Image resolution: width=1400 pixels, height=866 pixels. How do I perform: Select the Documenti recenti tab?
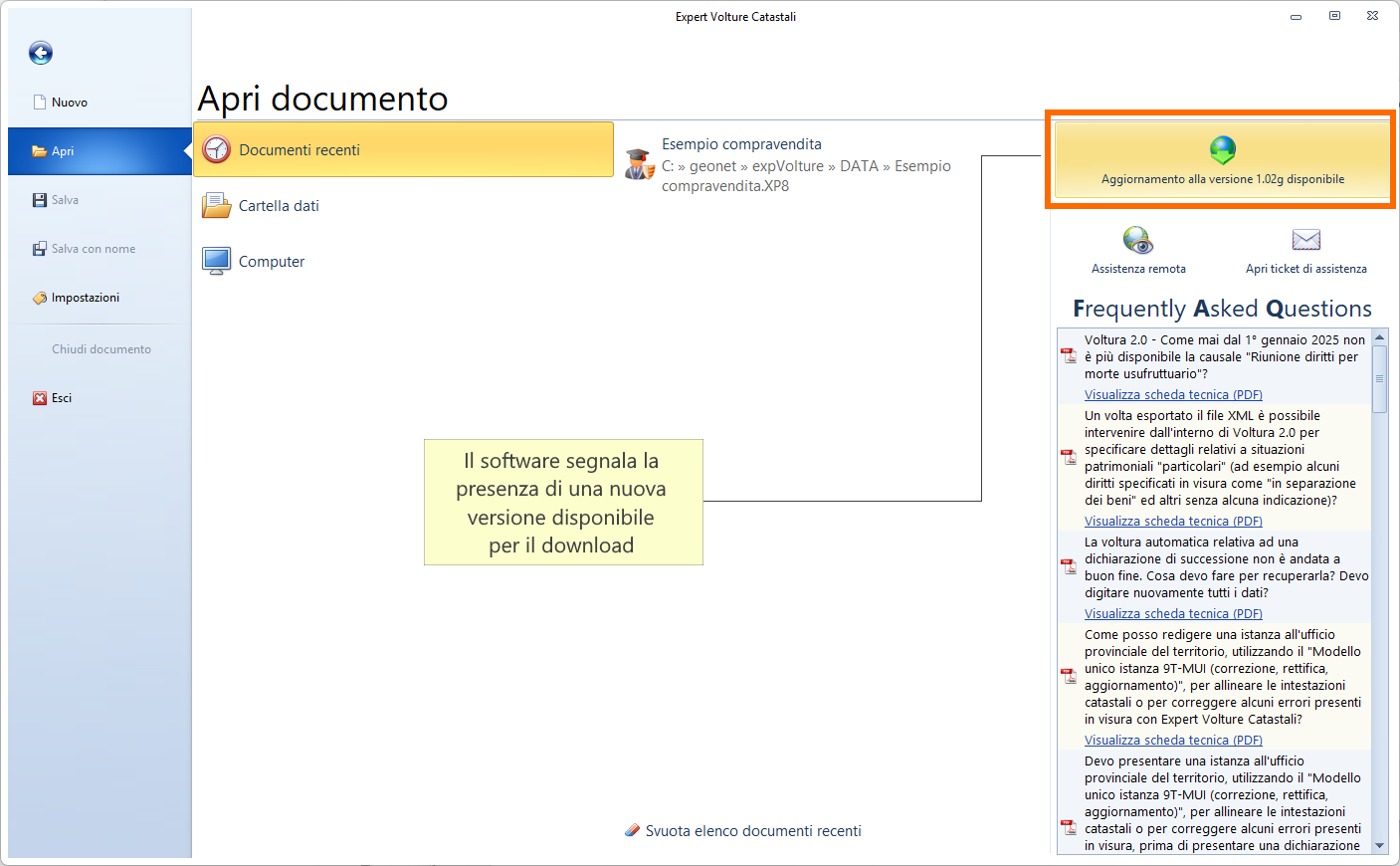point(404,149)
